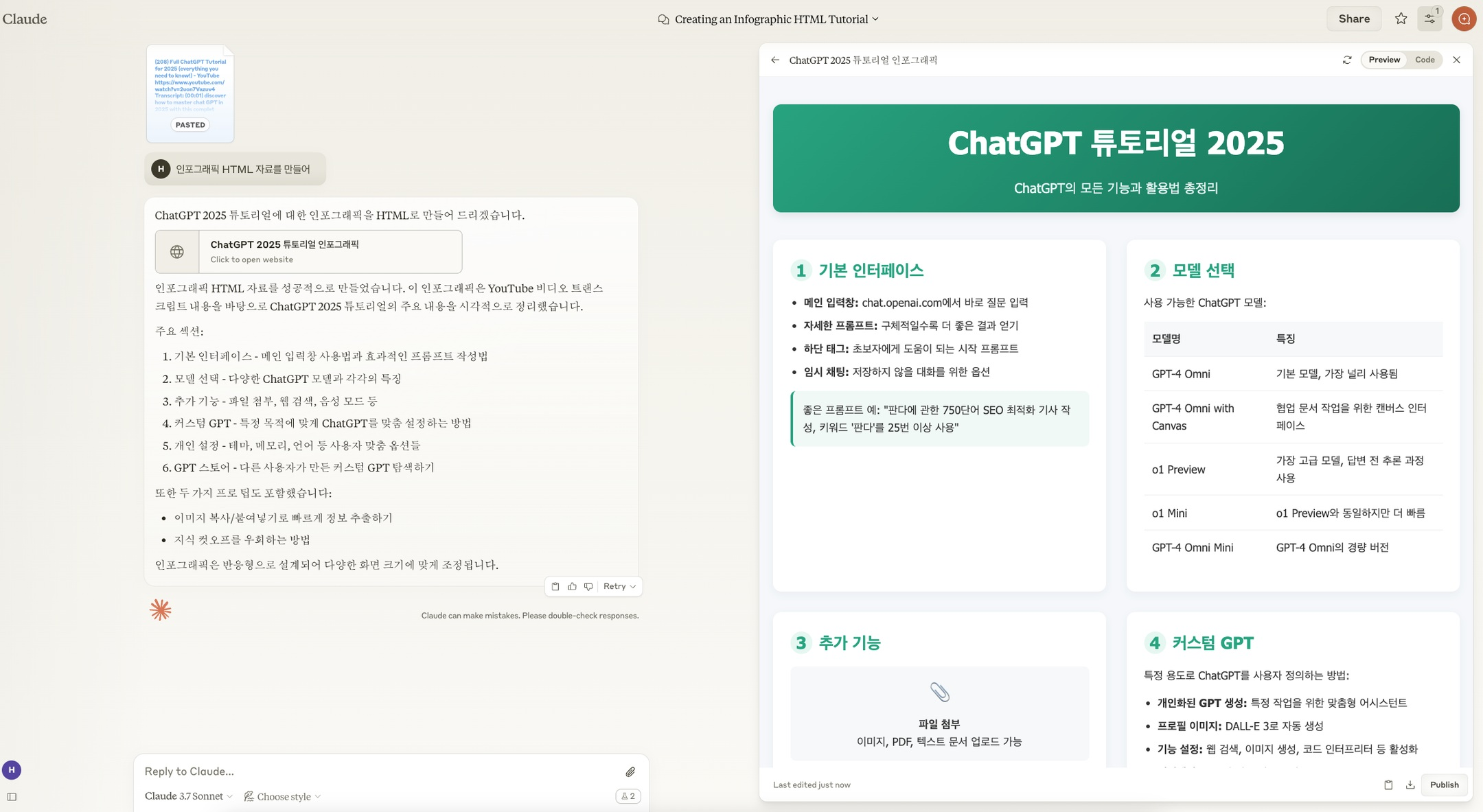1483x812 pixels.
Task: Select the o1 Preview table row
Action: point(1293,469)
